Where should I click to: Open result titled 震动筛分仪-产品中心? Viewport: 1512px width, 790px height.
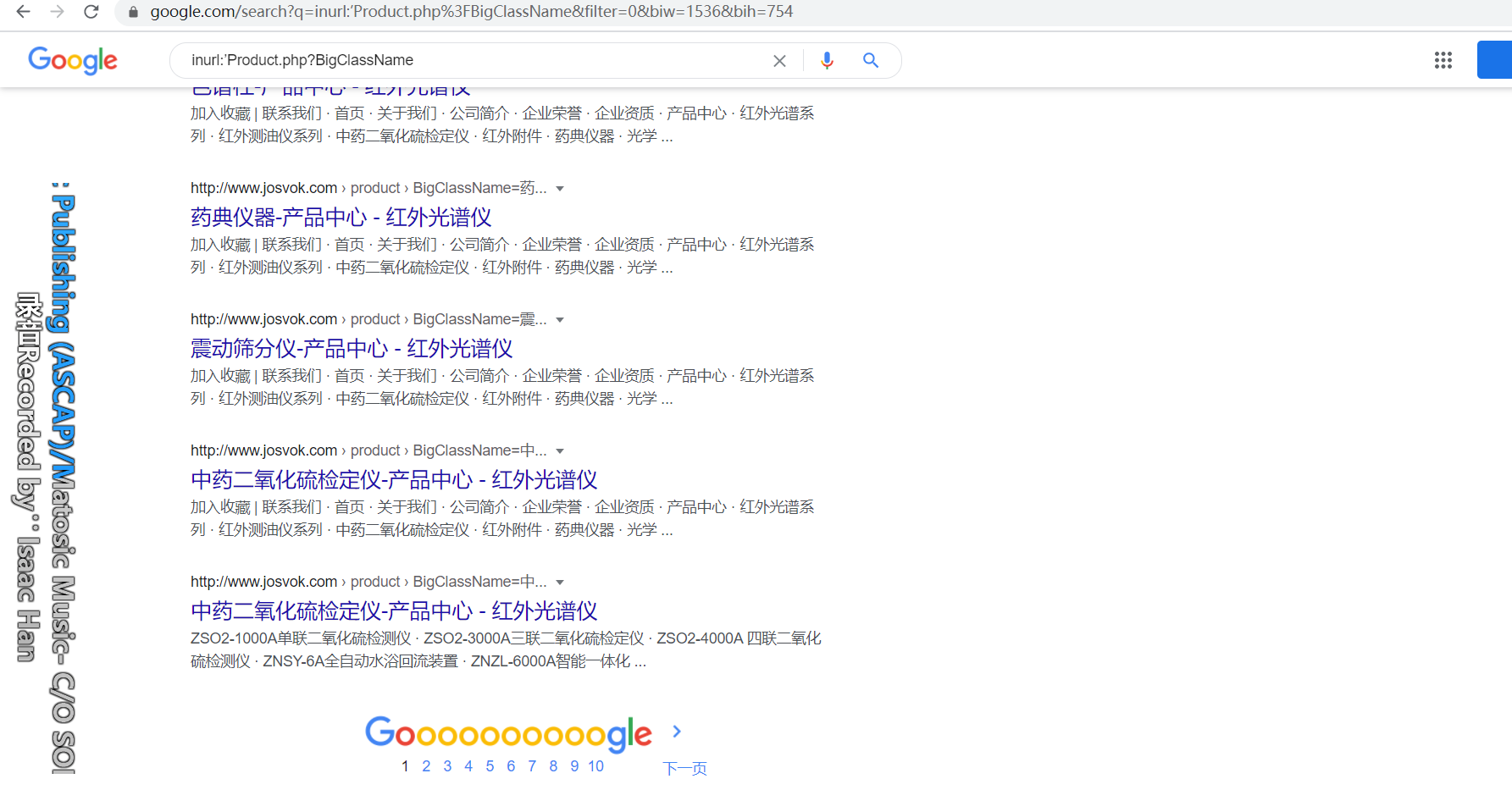click(x=352, y=349)
